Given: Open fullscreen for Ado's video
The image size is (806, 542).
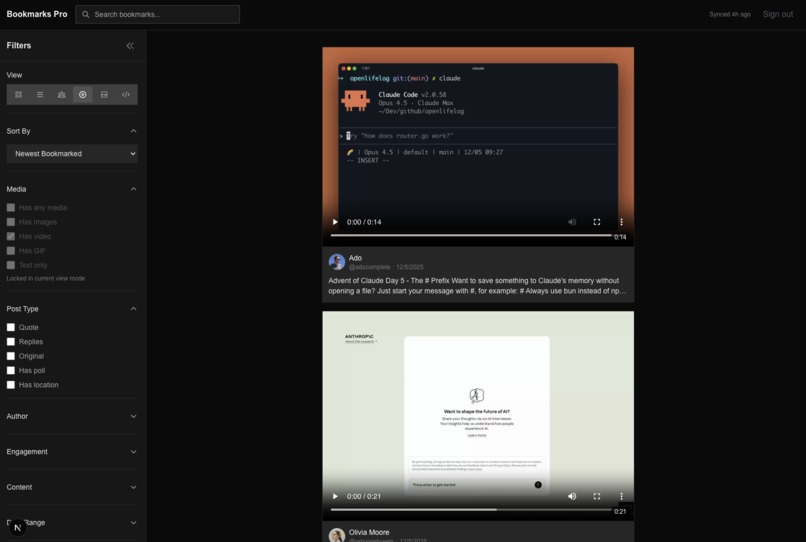Looking at the screenshot, I should point(597,222).
